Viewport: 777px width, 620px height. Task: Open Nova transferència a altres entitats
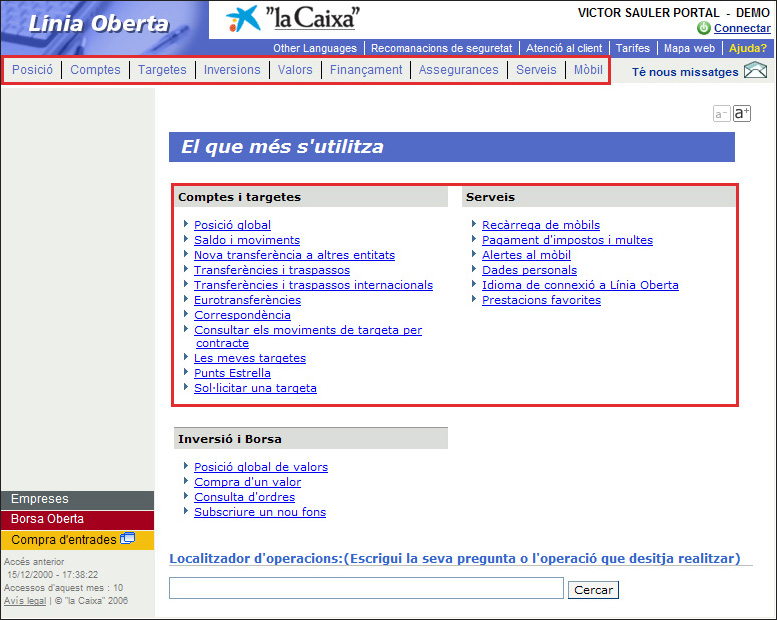294,255
